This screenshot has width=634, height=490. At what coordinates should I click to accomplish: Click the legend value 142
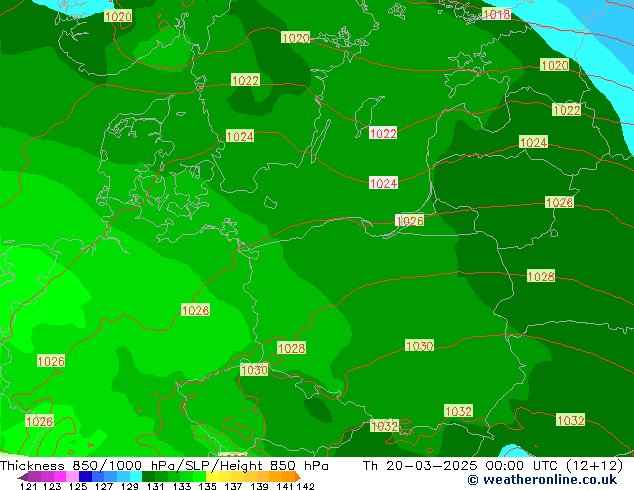pyautogui.click(x=306, y=486)
